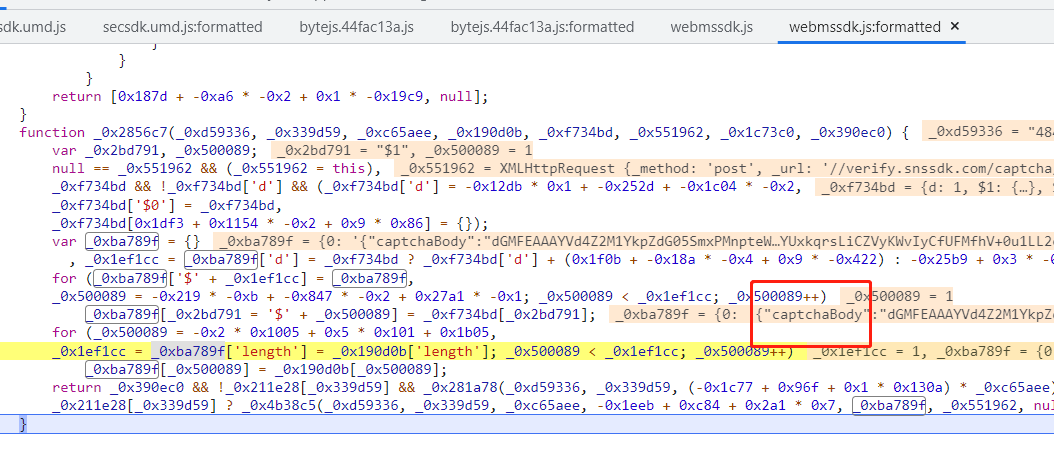
Task: Click 'null == _0x551962' code line
Action: (217, 169)
